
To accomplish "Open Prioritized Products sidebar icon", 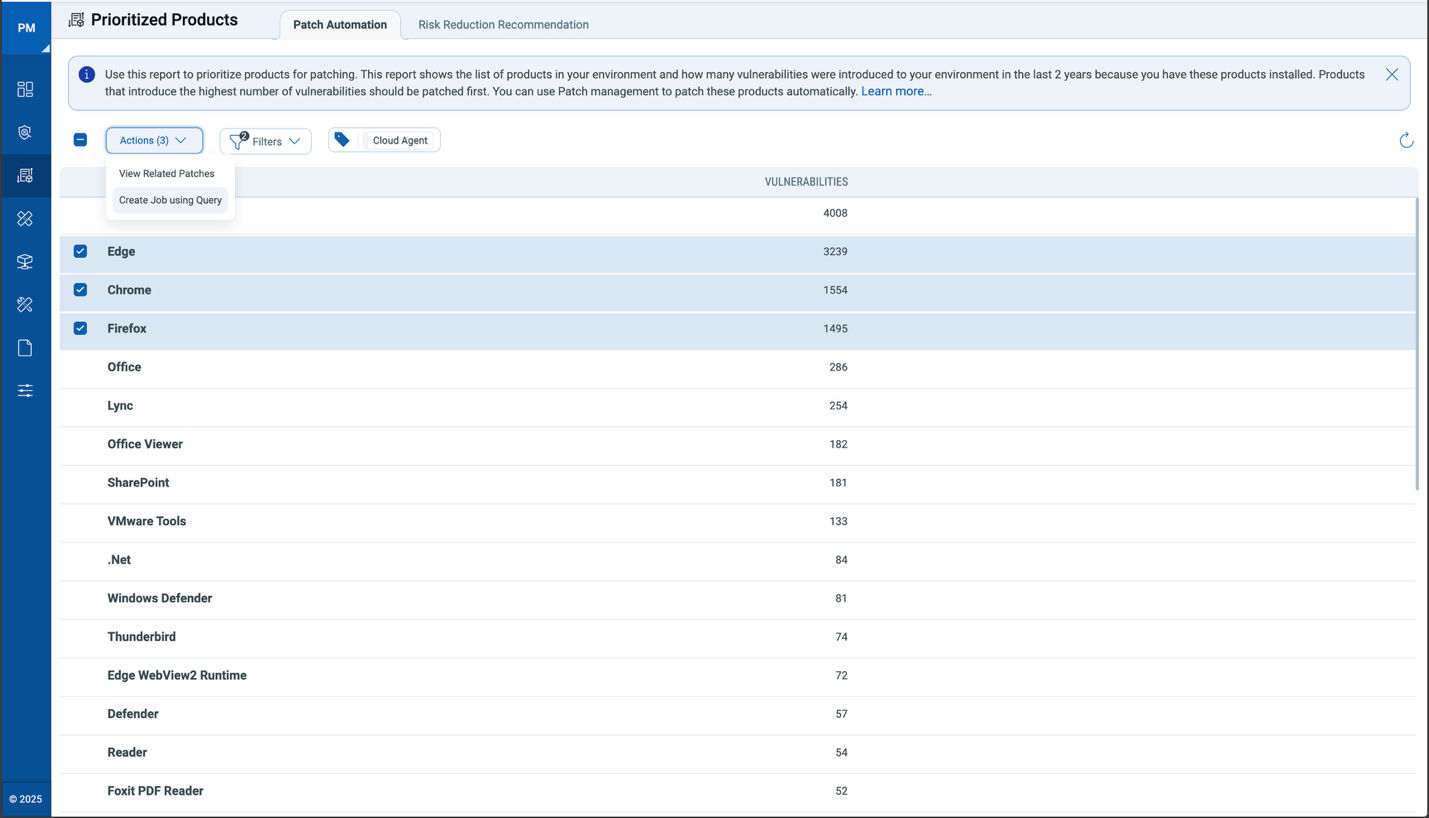I will (26, 176).
